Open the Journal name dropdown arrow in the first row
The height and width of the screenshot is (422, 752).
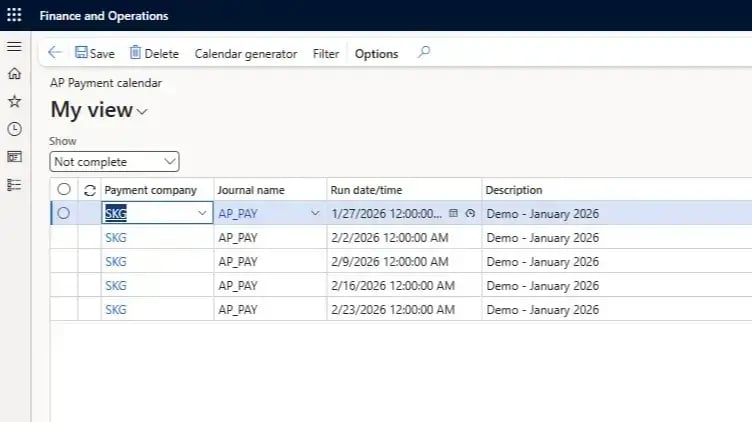(315, 213)
